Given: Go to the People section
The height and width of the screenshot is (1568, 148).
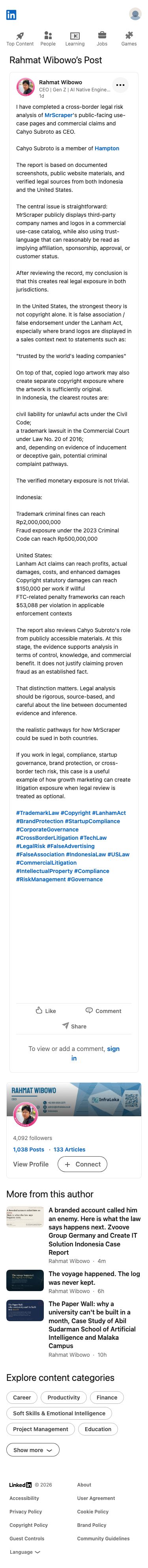Looking at the screenshot, I should [48, 39].
